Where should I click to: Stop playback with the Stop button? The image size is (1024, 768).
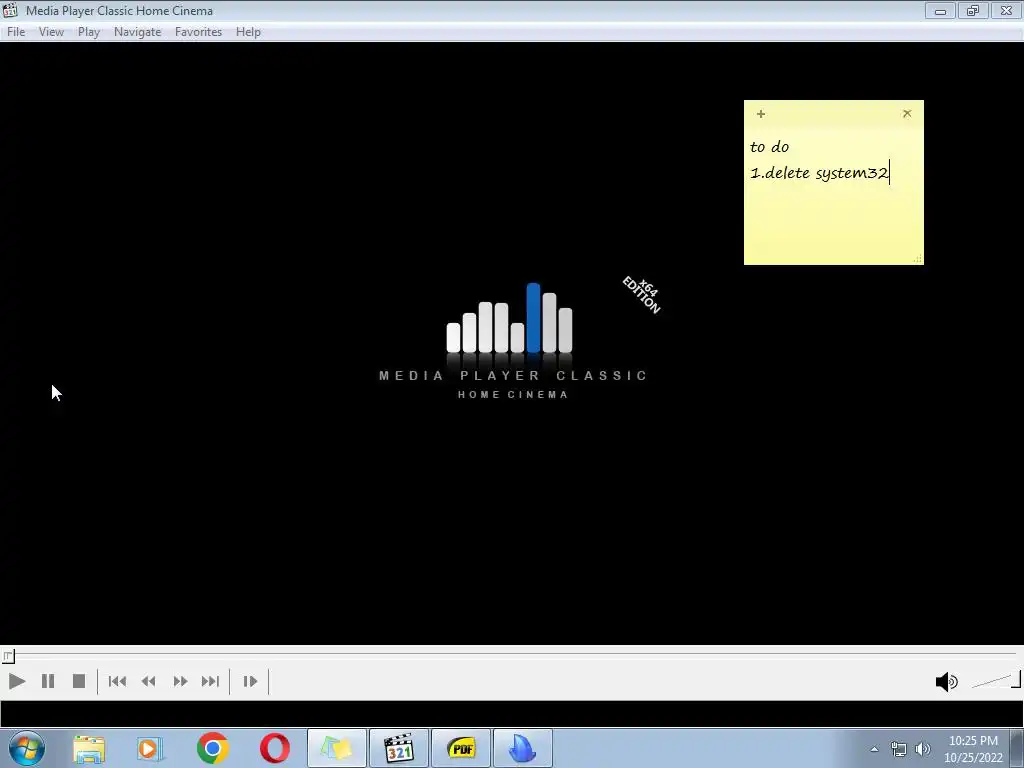tap(79, 681)
